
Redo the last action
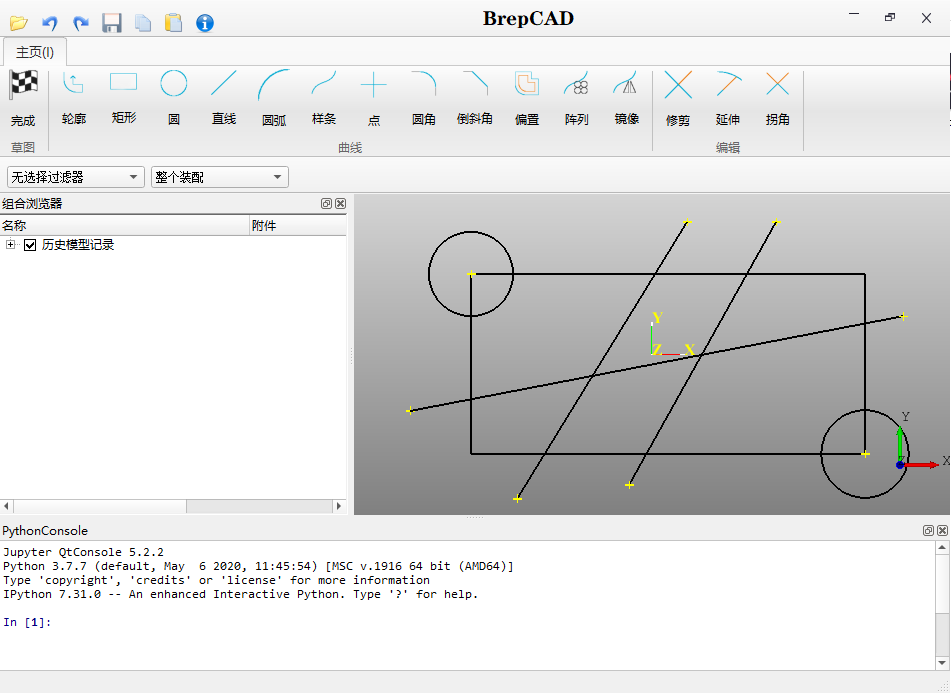81,23
